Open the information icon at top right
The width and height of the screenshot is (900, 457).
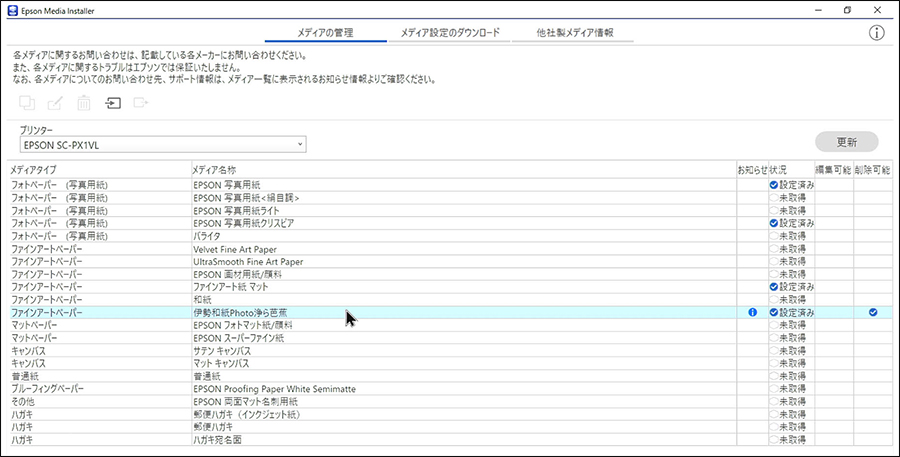point(876,33)
